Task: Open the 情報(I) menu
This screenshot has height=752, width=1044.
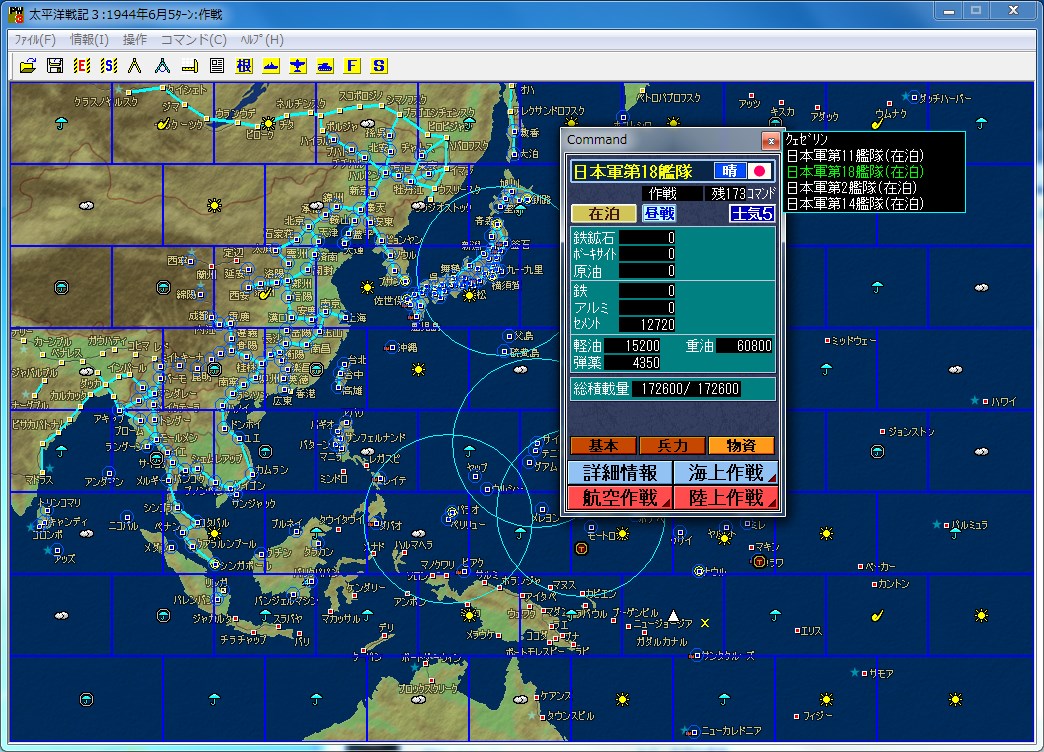Action: 89,40
